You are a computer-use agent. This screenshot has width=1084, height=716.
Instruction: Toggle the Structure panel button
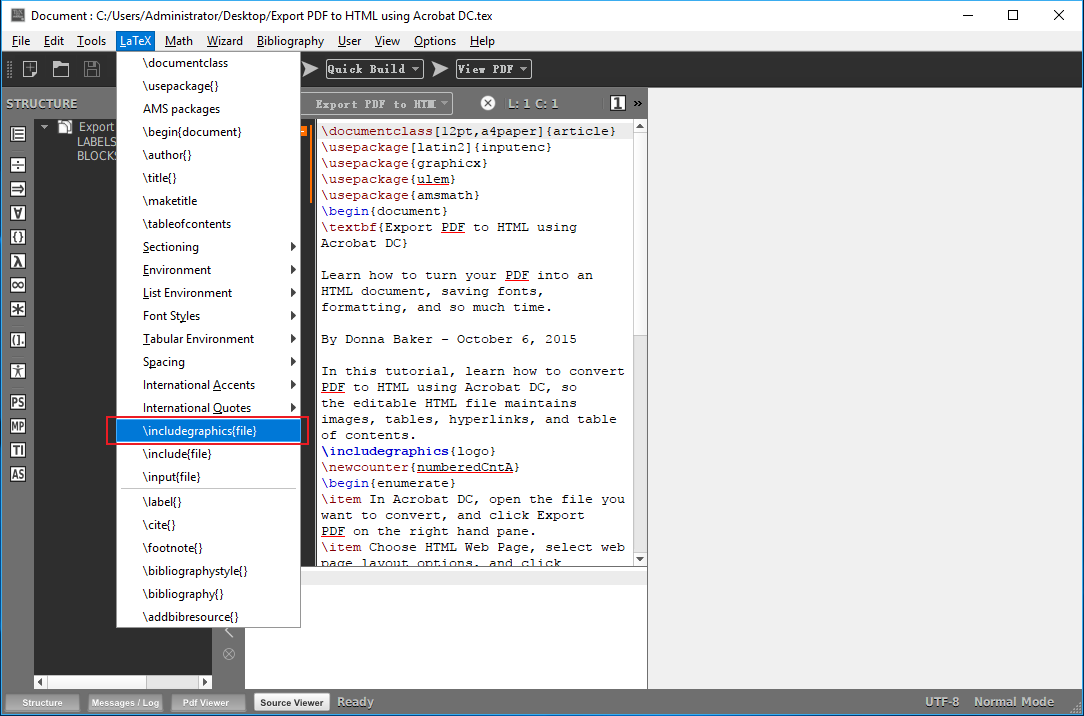click(x=42, y=703)
